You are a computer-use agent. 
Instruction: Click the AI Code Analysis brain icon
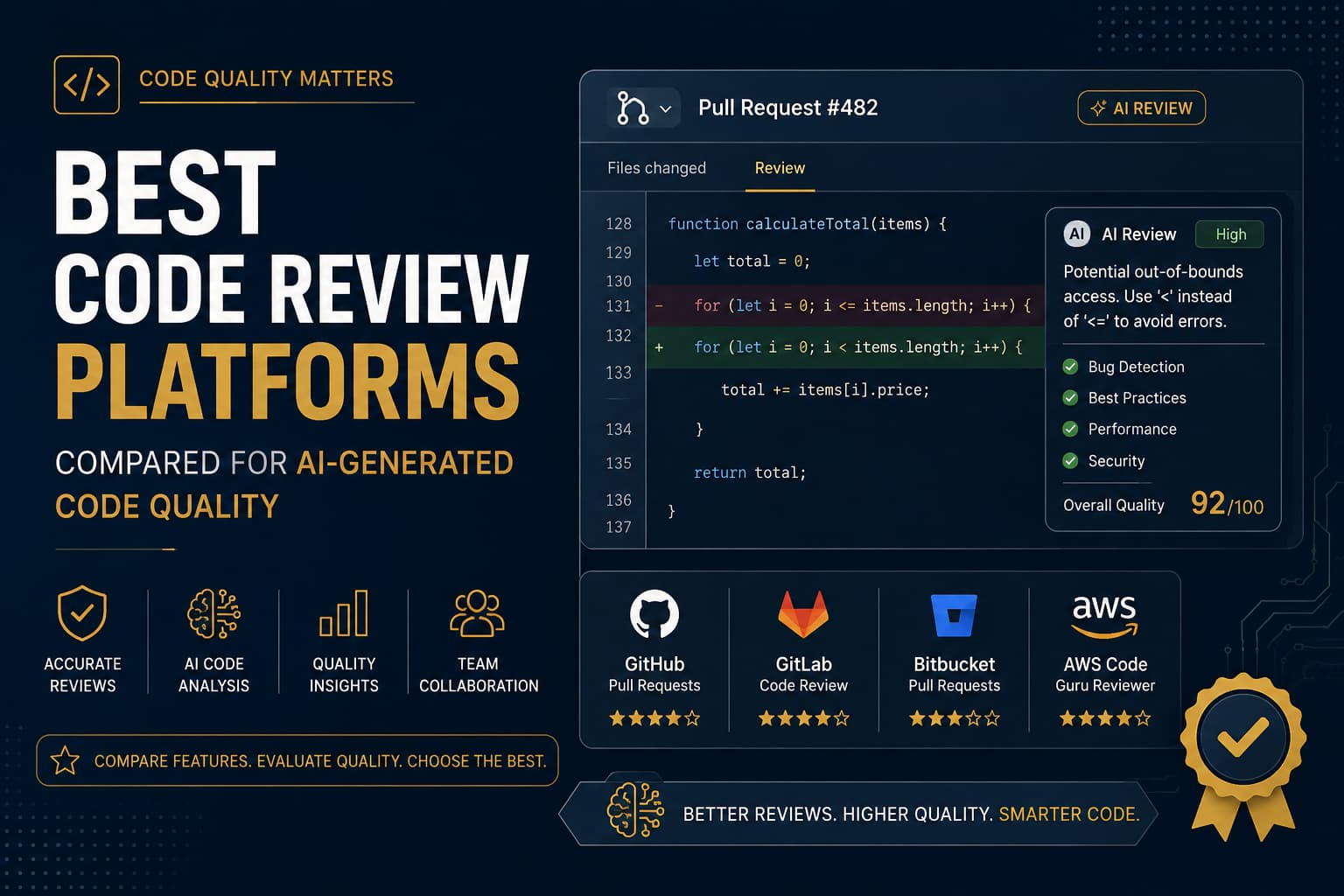click(x=213, y=613)
